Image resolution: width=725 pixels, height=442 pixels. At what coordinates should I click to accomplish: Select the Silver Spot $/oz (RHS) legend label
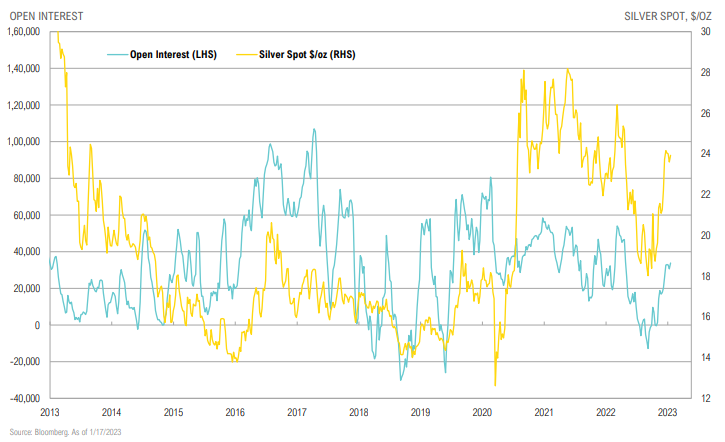[315, 55]
